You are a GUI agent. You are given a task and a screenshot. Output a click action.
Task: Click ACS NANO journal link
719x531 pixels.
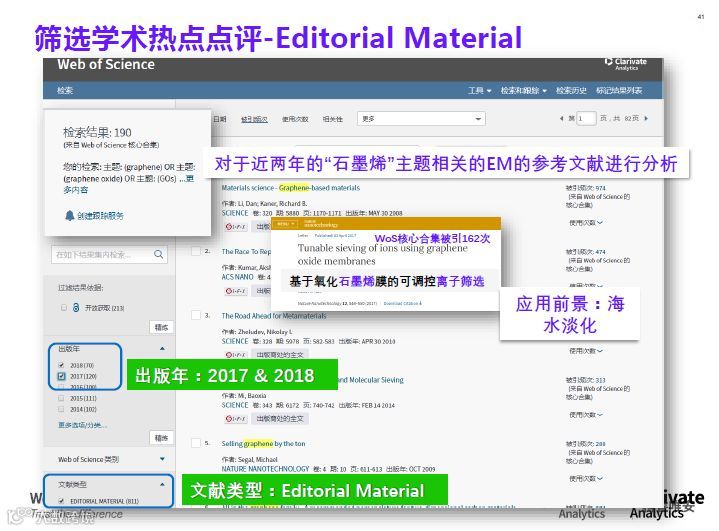click(238, 277)
